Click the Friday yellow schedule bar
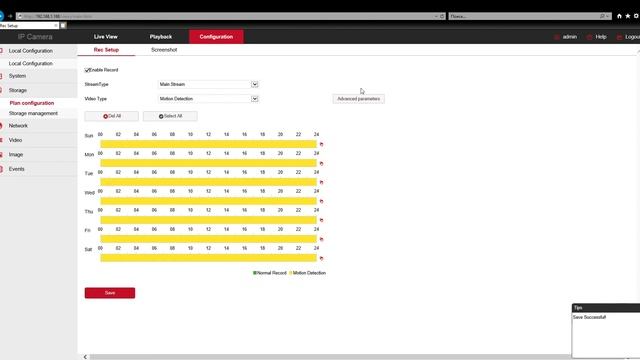Image resolution: width=640 pixels, height=360 pixels. (x=209, y=239)
